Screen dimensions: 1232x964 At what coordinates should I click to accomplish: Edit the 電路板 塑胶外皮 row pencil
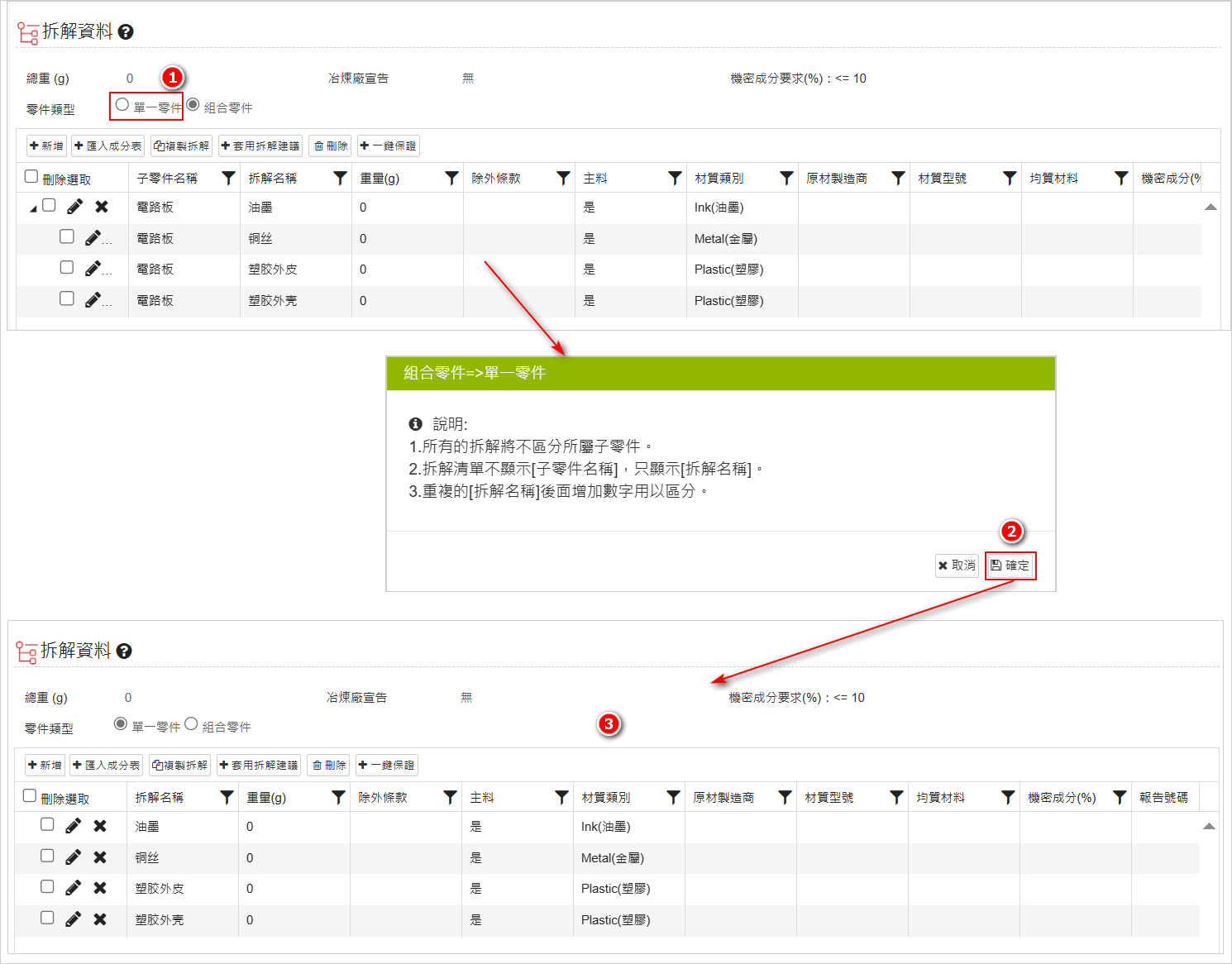[x=93, y=269]
